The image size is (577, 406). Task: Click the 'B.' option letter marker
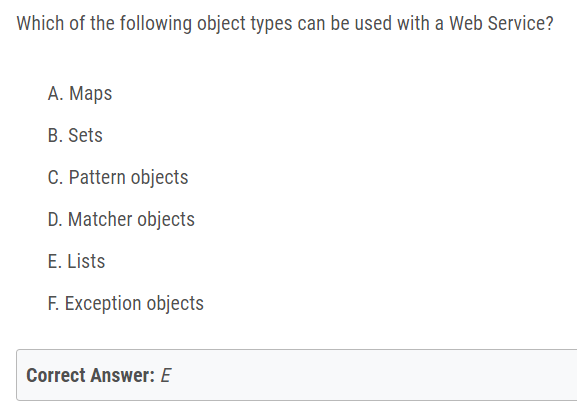coord(55,135)
